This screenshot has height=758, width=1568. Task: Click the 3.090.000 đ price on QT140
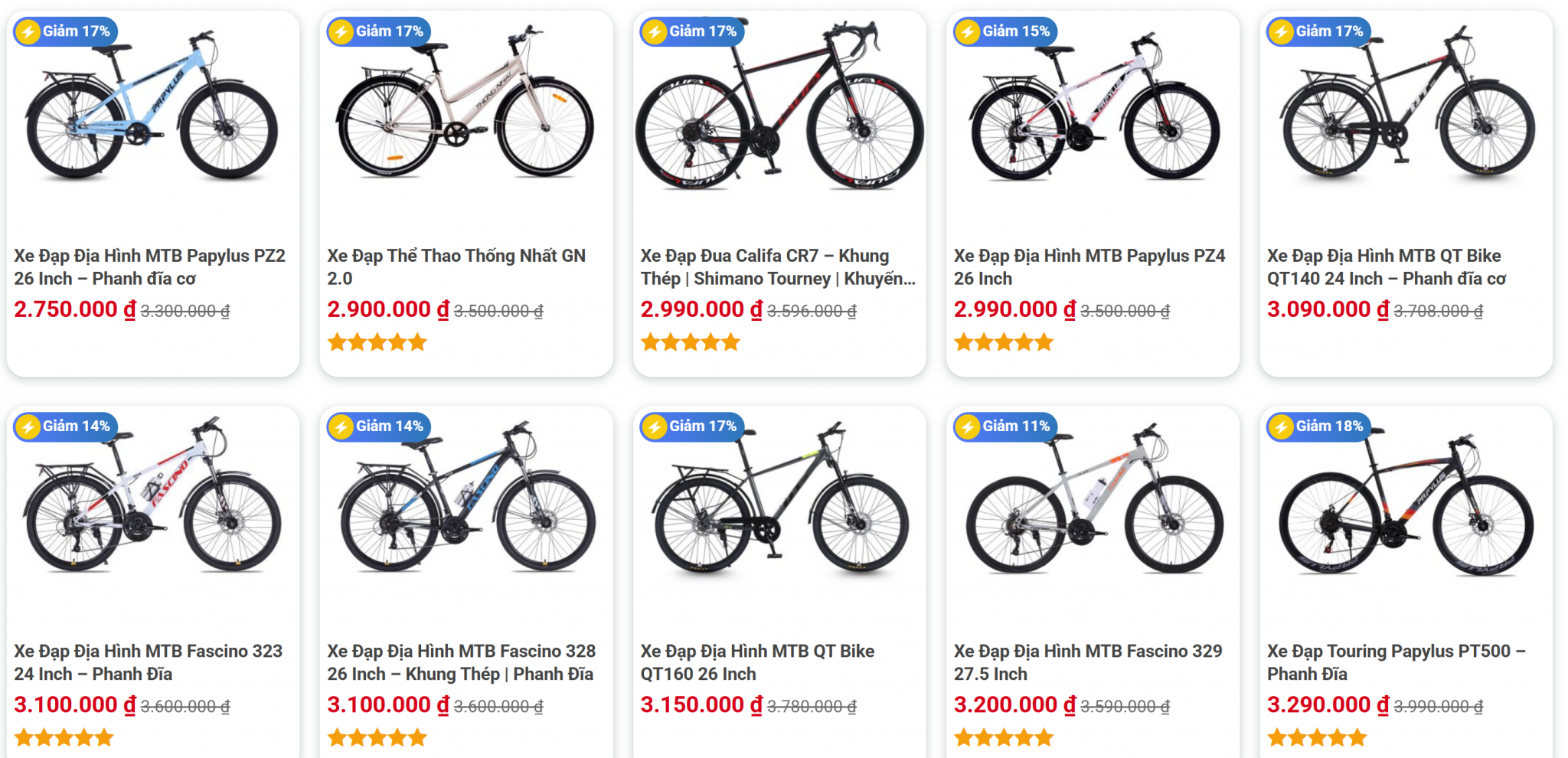pos(1328,309)
